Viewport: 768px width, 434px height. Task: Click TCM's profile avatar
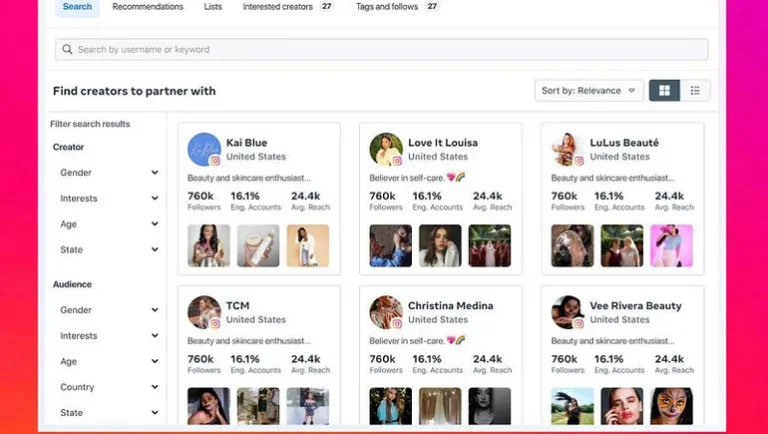pyautogui.click(x=204, y=312)
